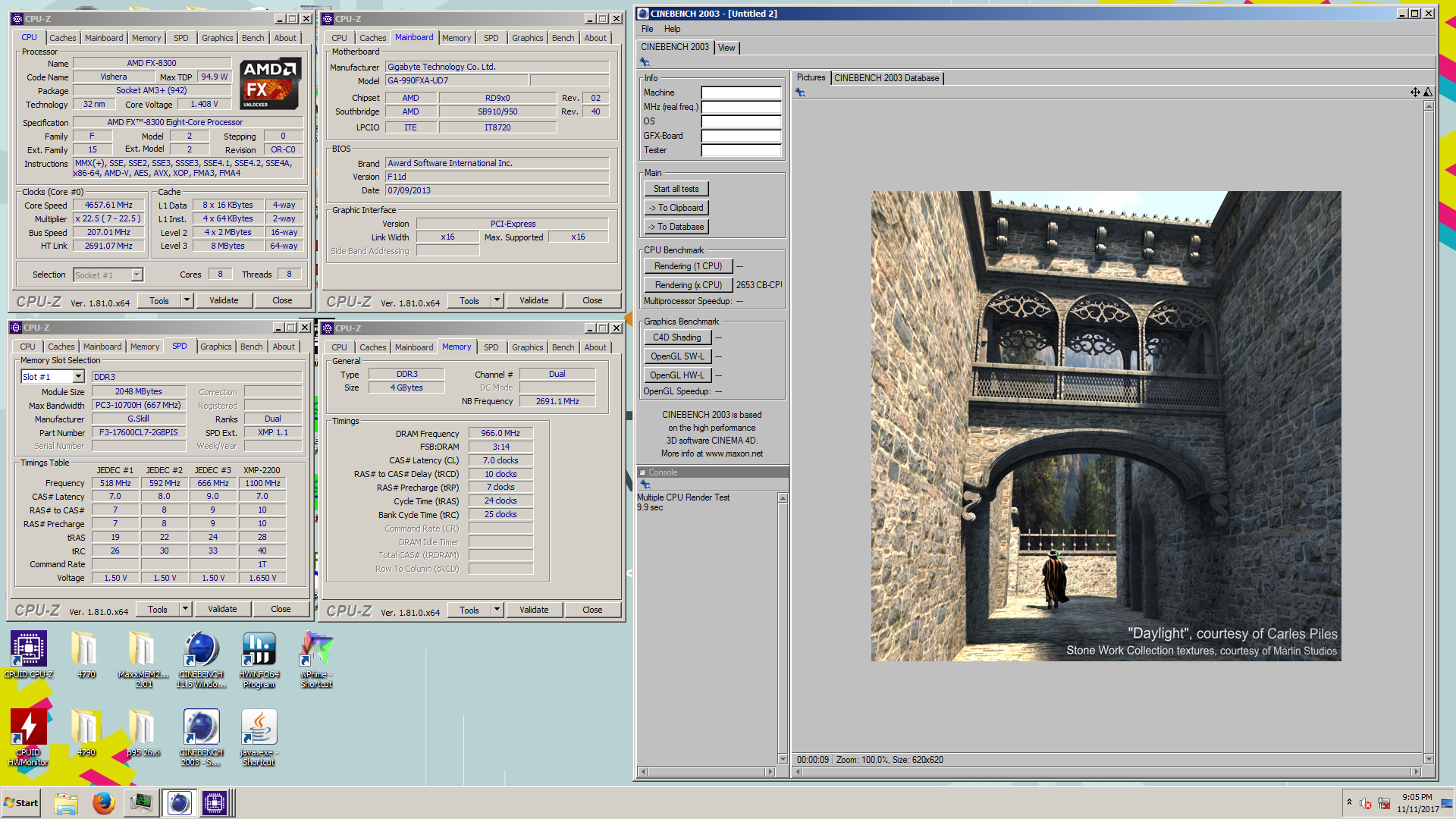The image size is (1456, 819).
Task: Open Windows Explorer from taskbar
Action: pos(66,803)
